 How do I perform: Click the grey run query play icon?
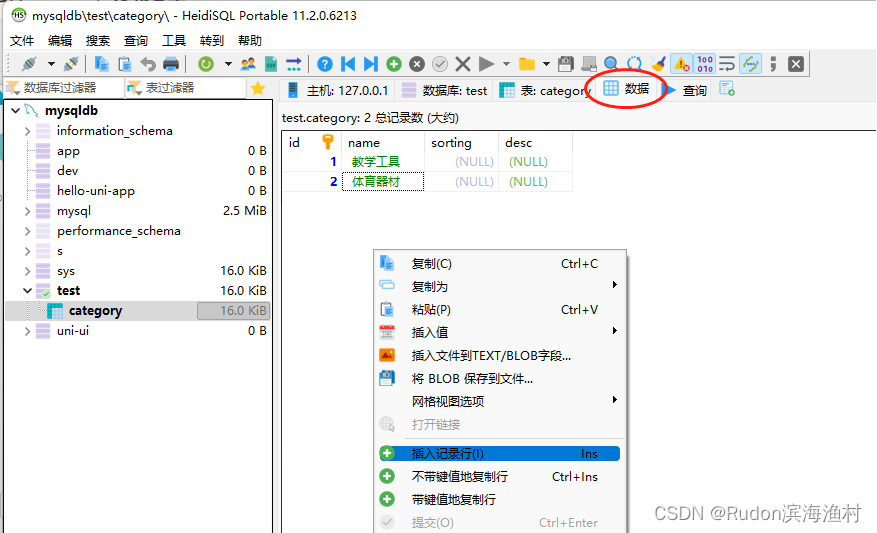click(486, 64)
